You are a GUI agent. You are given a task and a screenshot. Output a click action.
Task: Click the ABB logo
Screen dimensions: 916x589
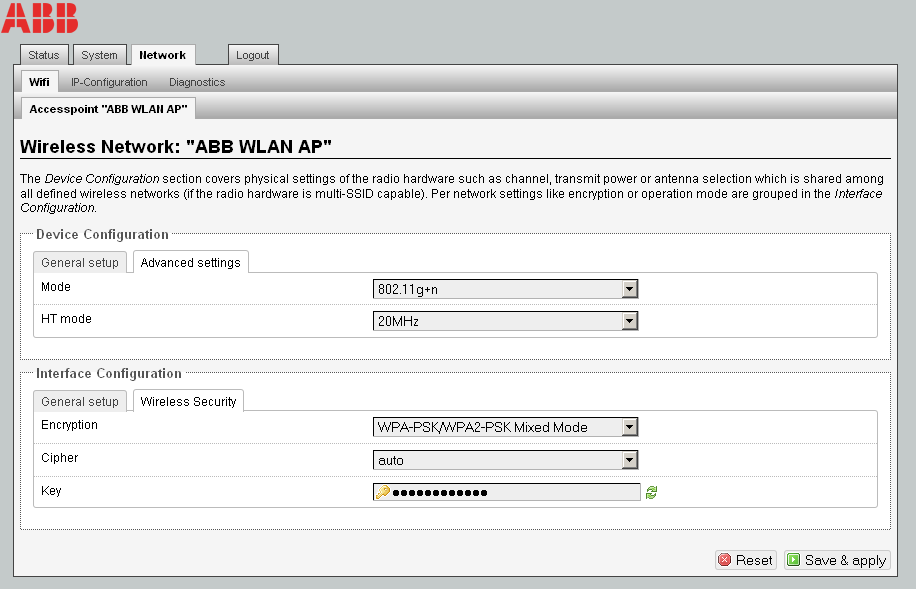(x=40, y=18)
